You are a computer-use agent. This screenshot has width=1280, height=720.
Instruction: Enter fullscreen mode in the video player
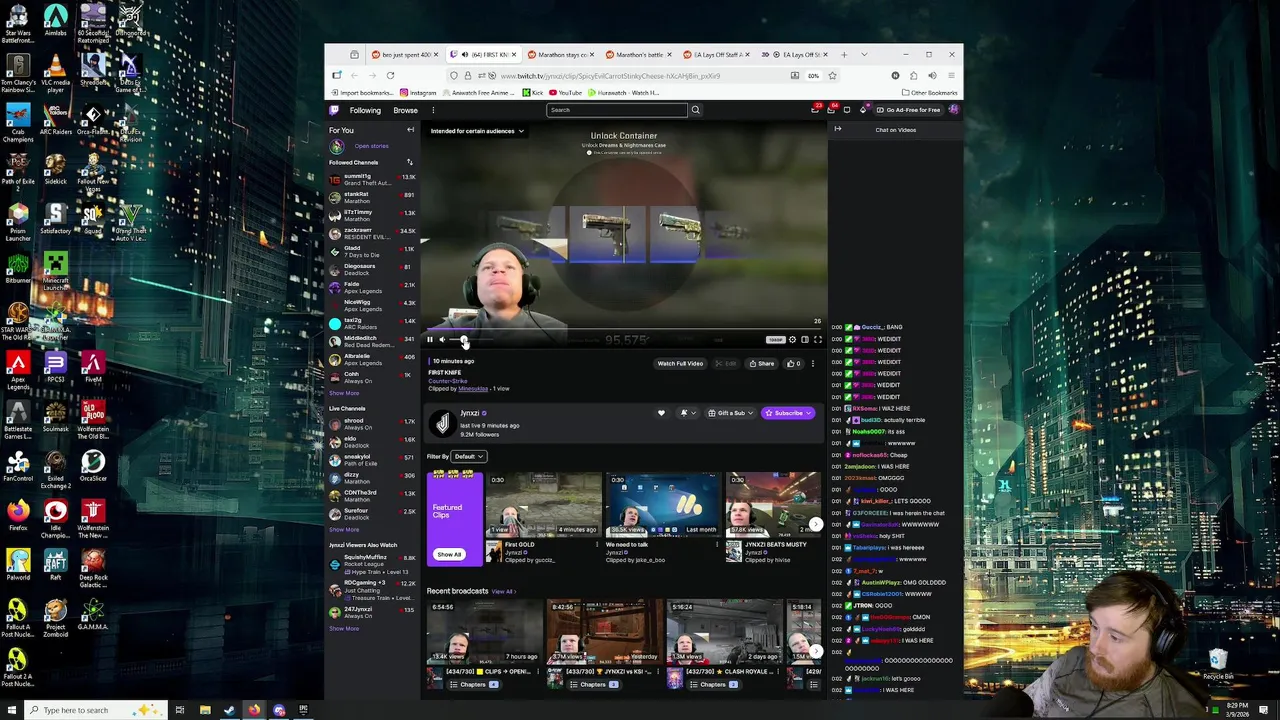[817, 340]
